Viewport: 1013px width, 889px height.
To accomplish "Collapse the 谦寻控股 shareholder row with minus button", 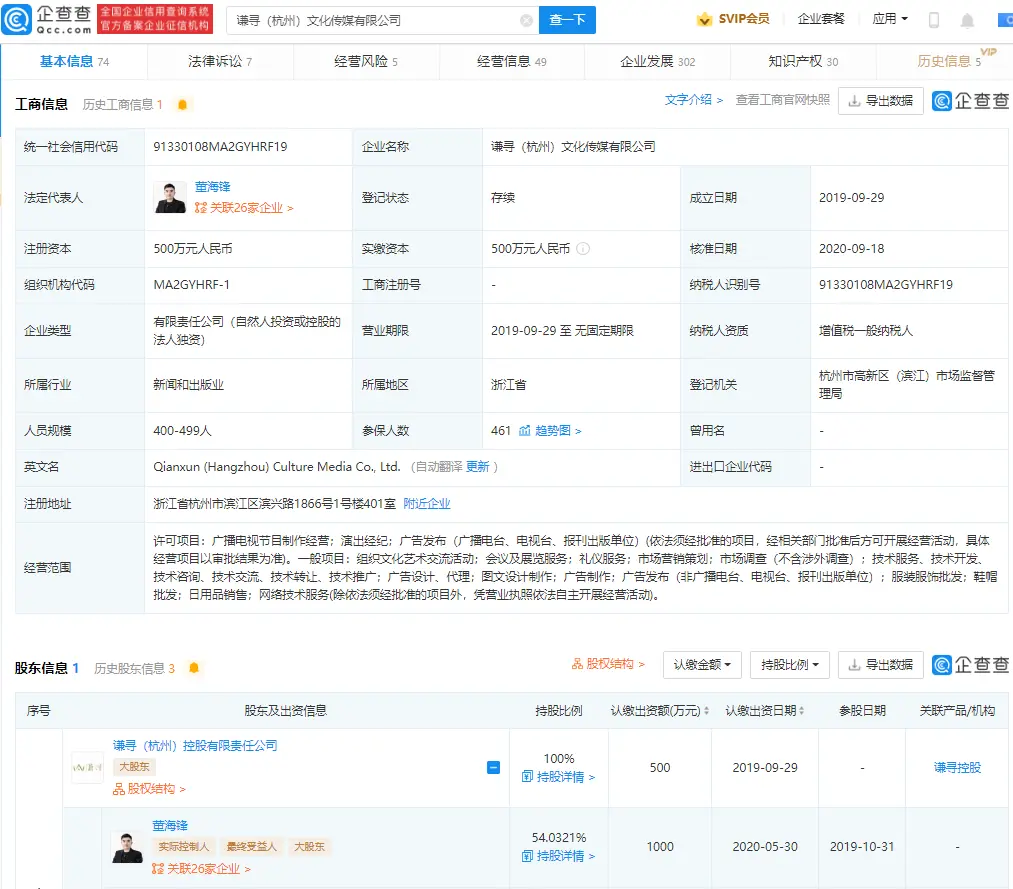I will tap(493, 768).
